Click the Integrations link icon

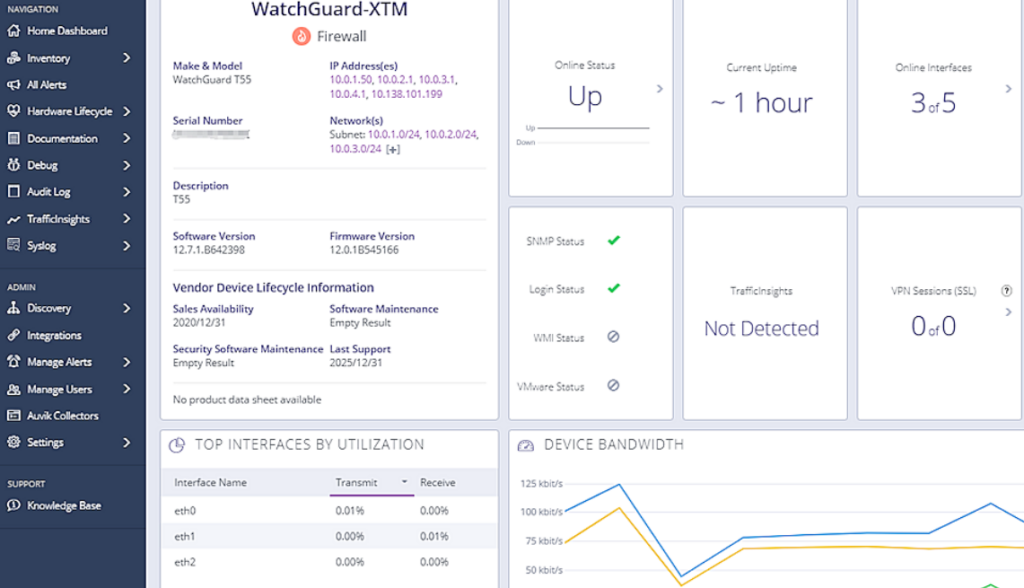[x=14, y=335]
